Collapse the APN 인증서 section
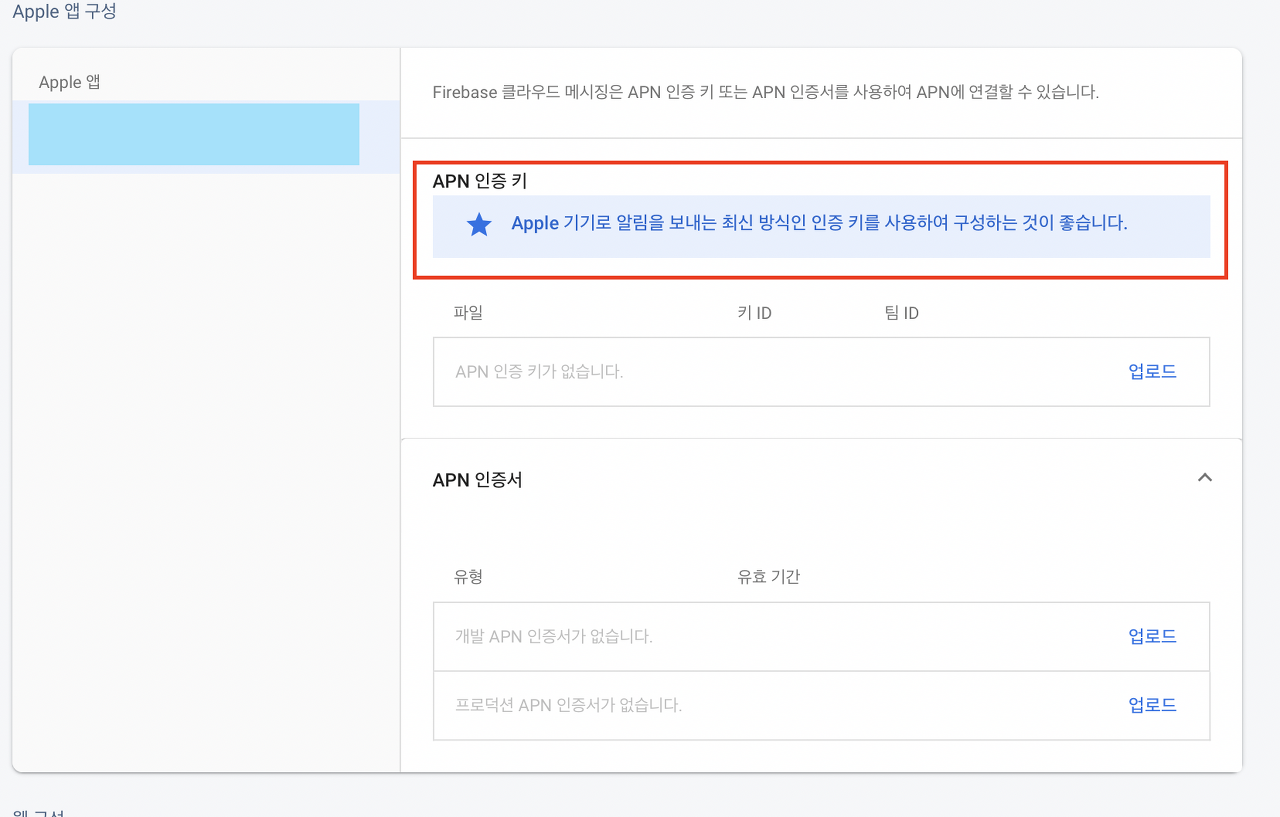 point(1205,478)
